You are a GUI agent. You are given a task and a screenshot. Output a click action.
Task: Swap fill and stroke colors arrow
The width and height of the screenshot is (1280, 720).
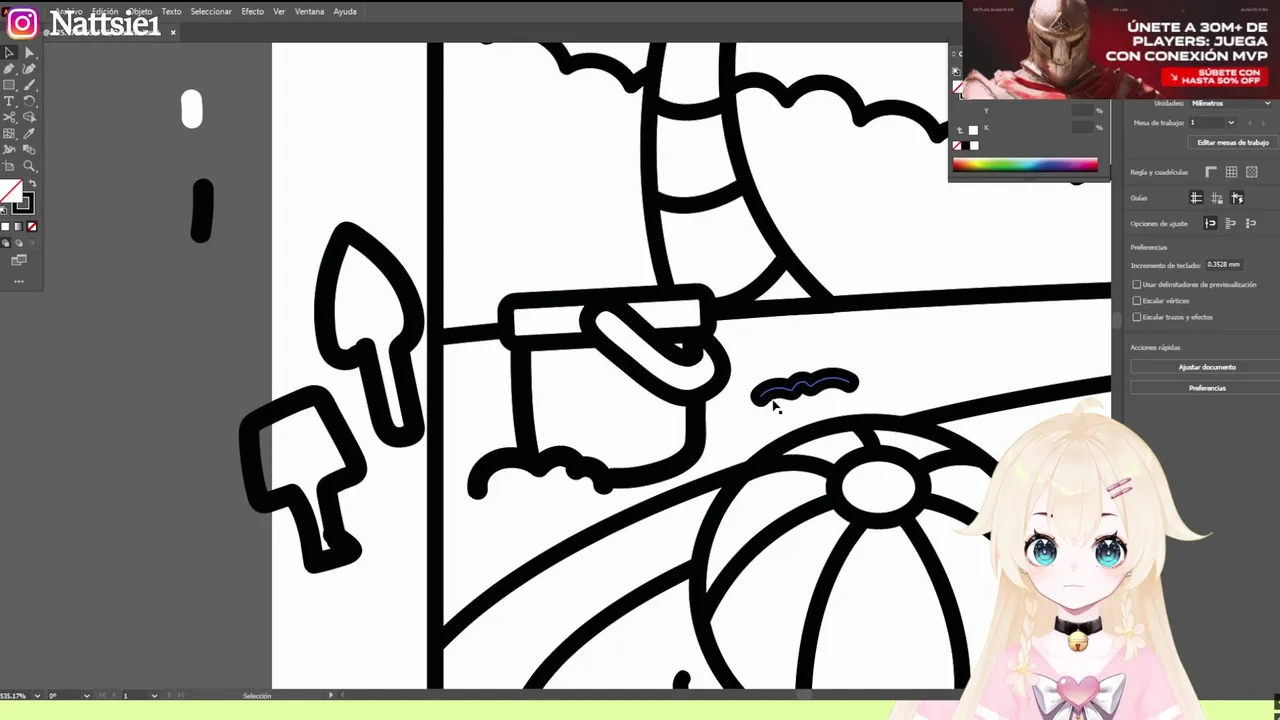(x=32, y=183)
